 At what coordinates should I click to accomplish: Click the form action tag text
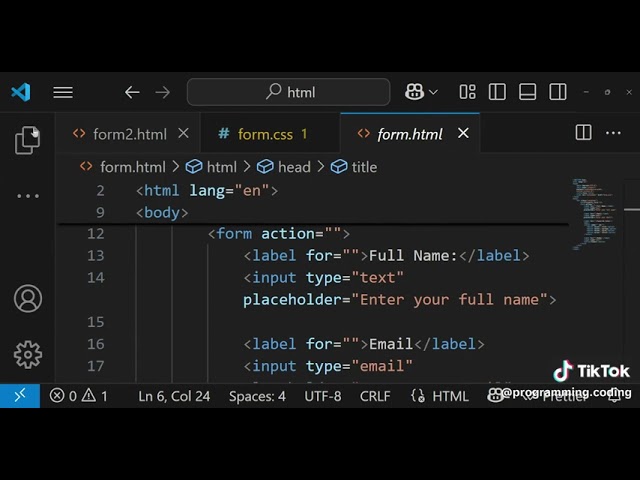[x=279, y=234]
